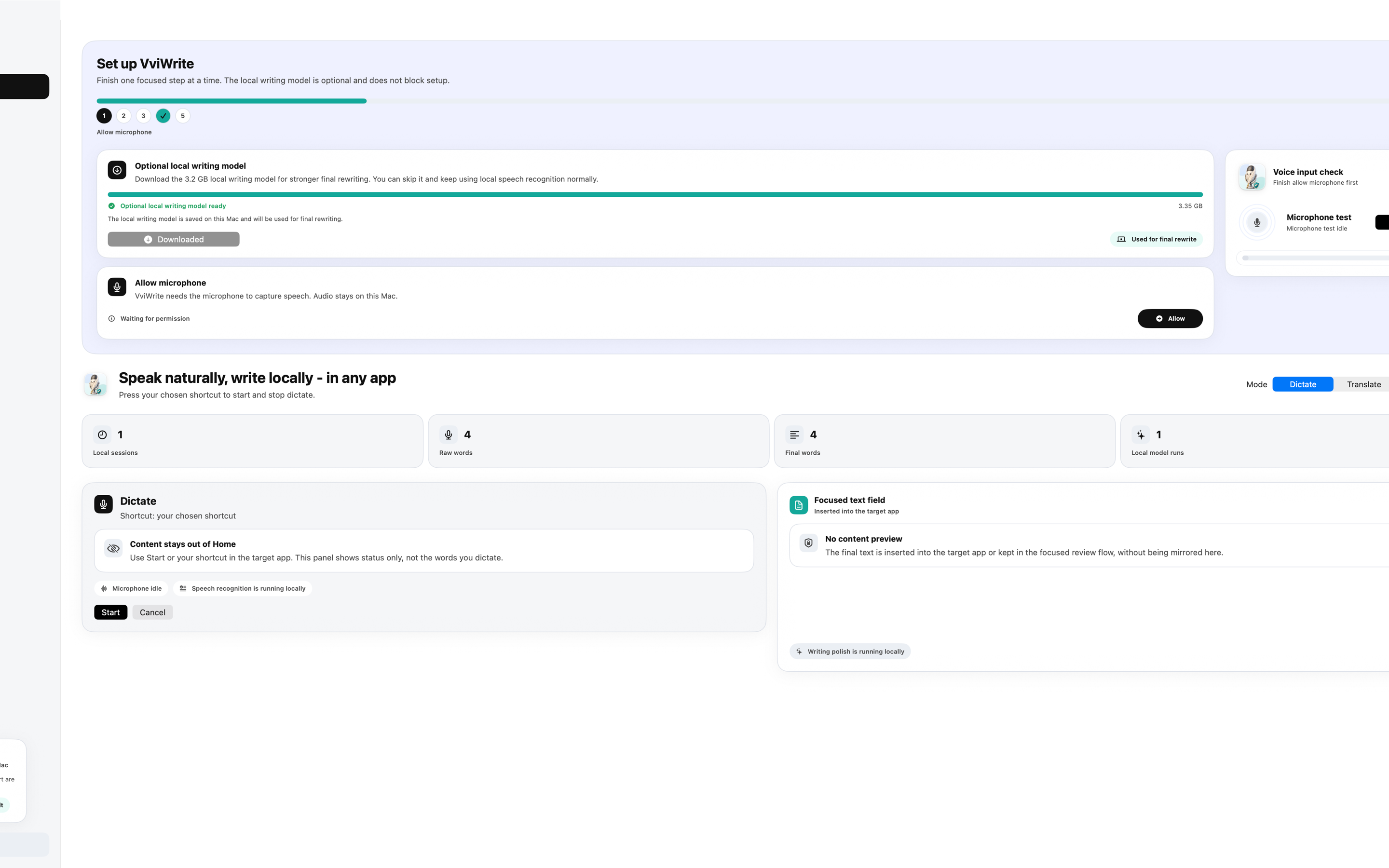Click the sparkle icon in Writing polish chip
The width and height of the screenshot is (1389, 868).
tap(799, 651)
